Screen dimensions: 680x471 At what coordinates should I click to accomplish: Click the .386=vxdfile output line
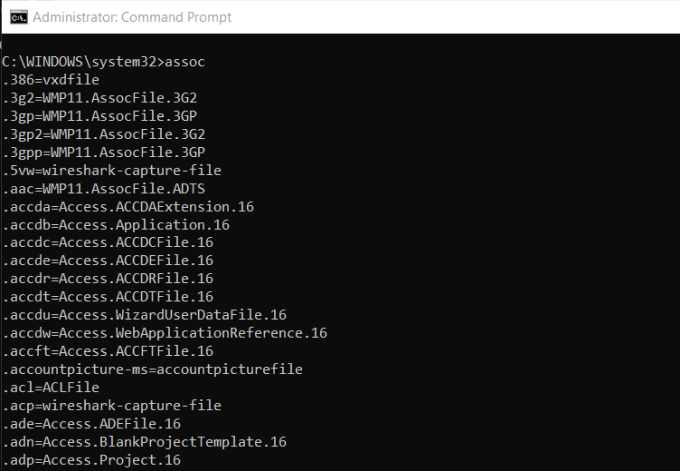point(50,79)
